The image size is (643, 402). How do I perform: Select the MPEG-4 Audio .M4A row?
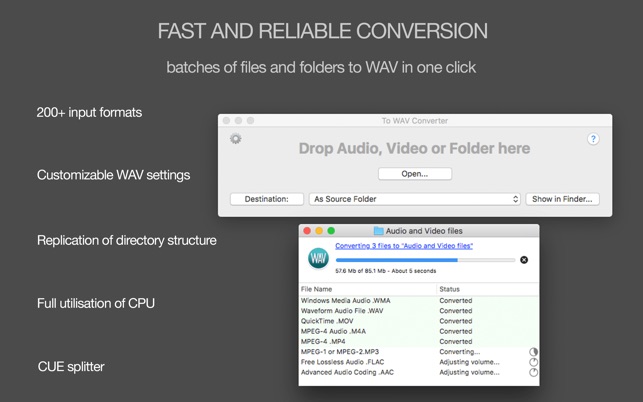[333, 331]
